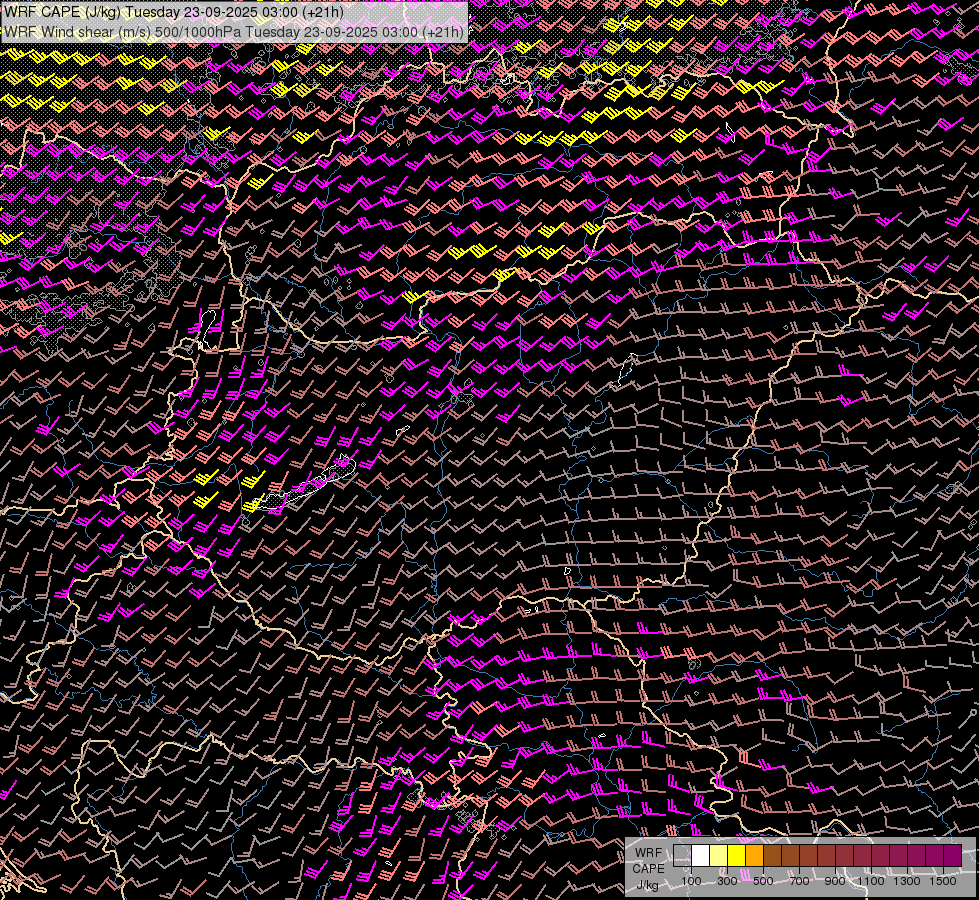Click the 1300 value on CAPE scale
Viewport: 979px width, 900px height.
tap(908, 881)
